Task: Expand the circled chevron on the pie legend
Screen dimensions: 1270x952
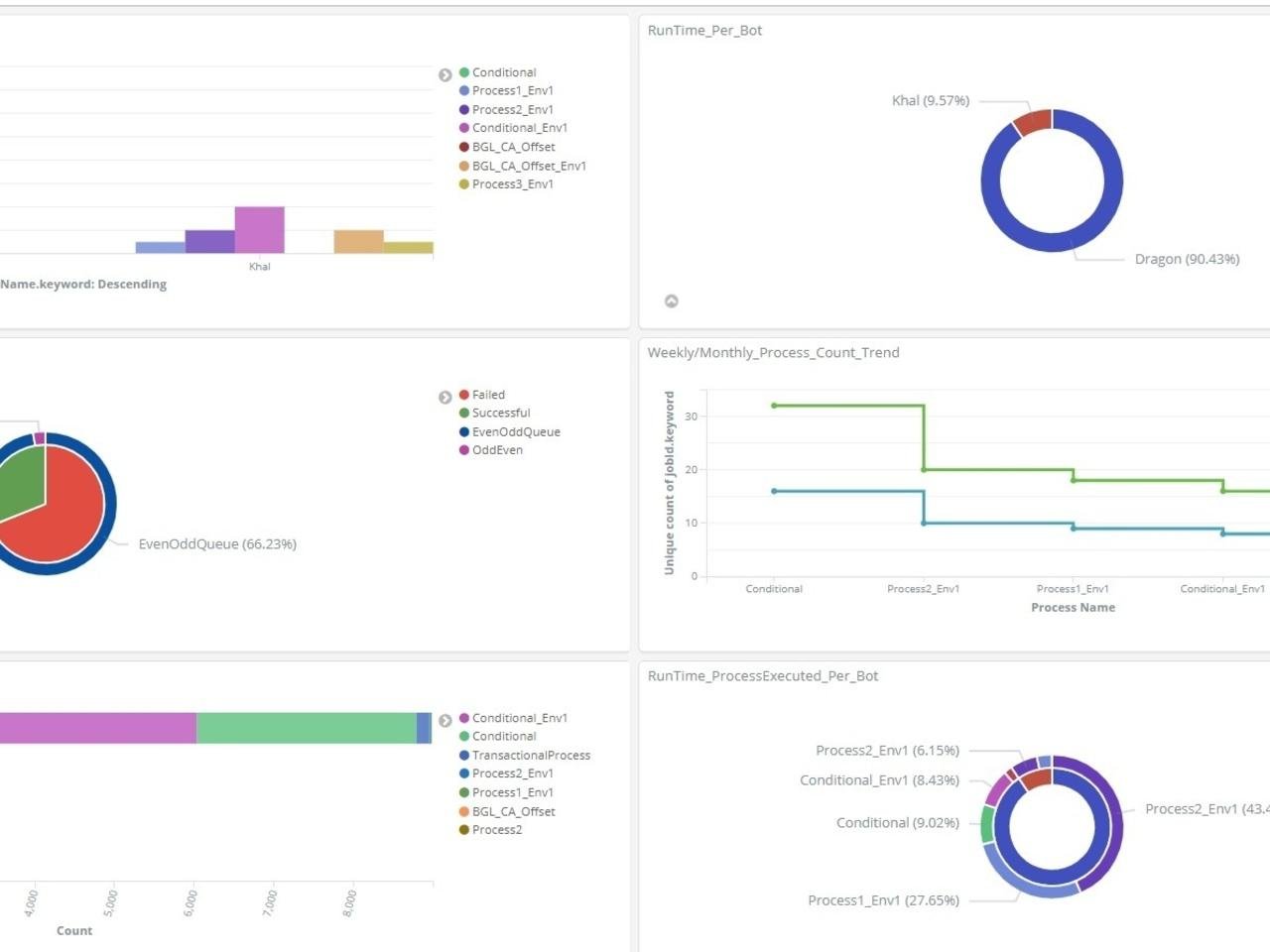Action: (x=444, y=397)
